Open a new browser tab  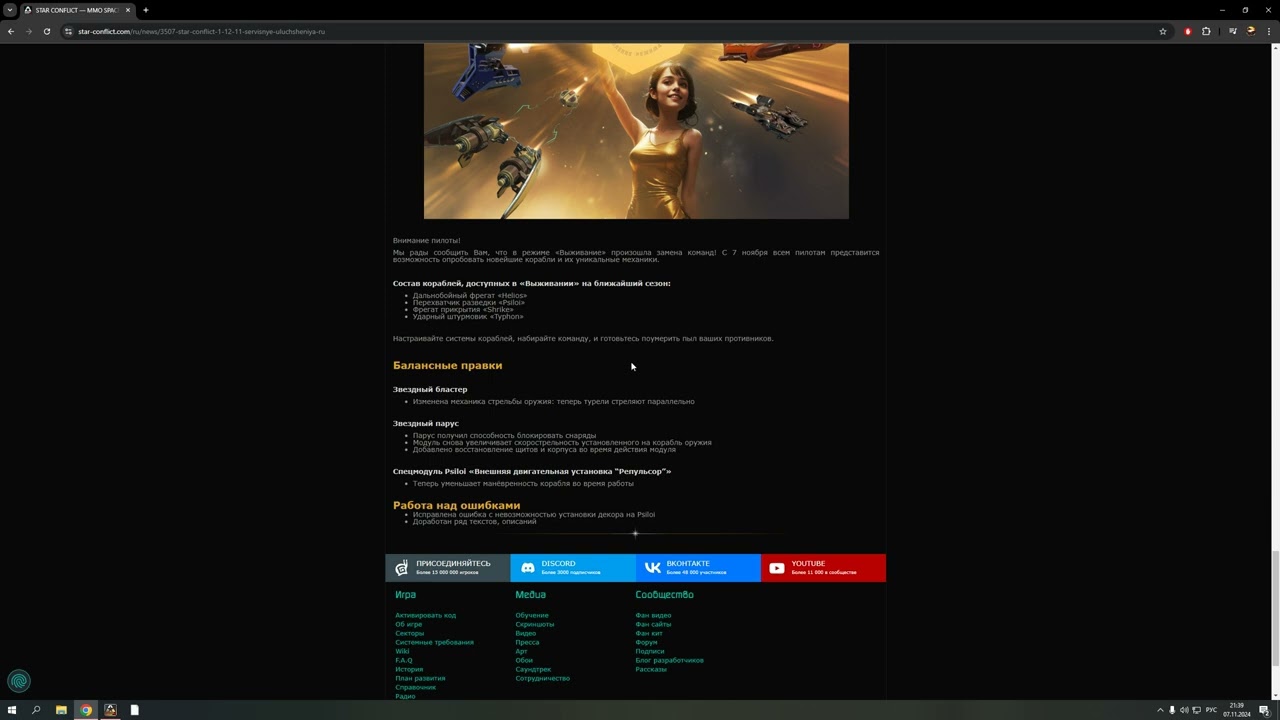pyautogui.click(x=146, y=10)
